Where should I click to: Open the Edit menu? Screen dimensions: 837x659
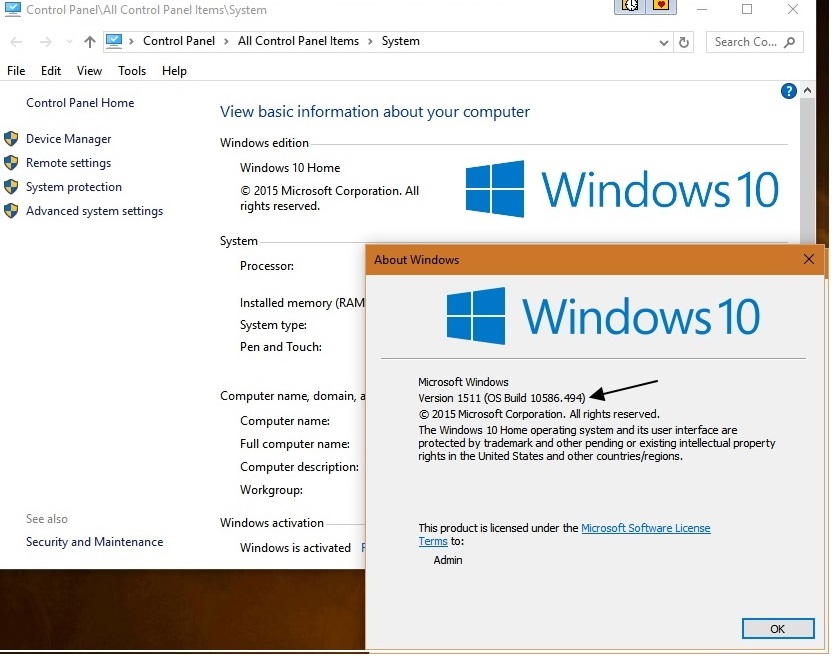[51, 71]
